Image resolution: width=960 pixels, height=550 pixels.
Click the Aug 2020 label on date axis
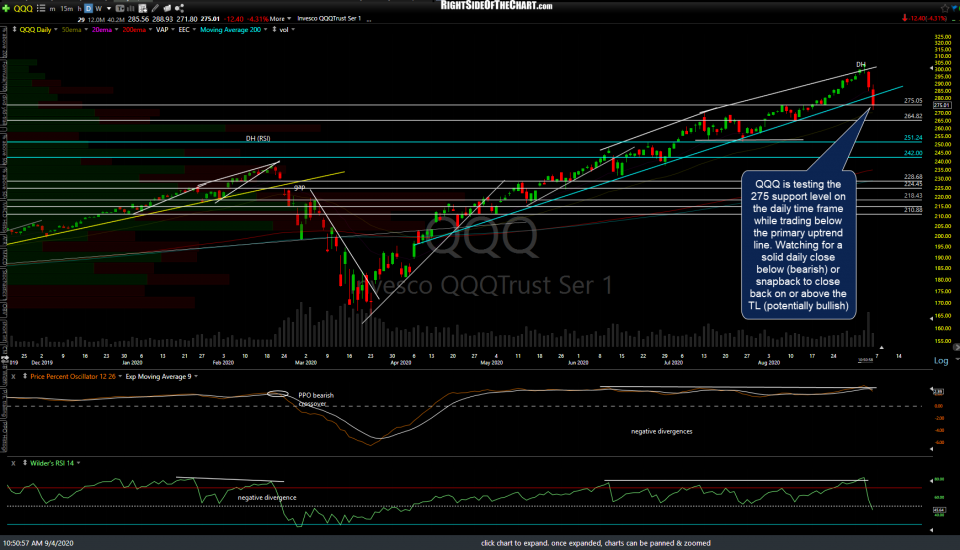769,363
